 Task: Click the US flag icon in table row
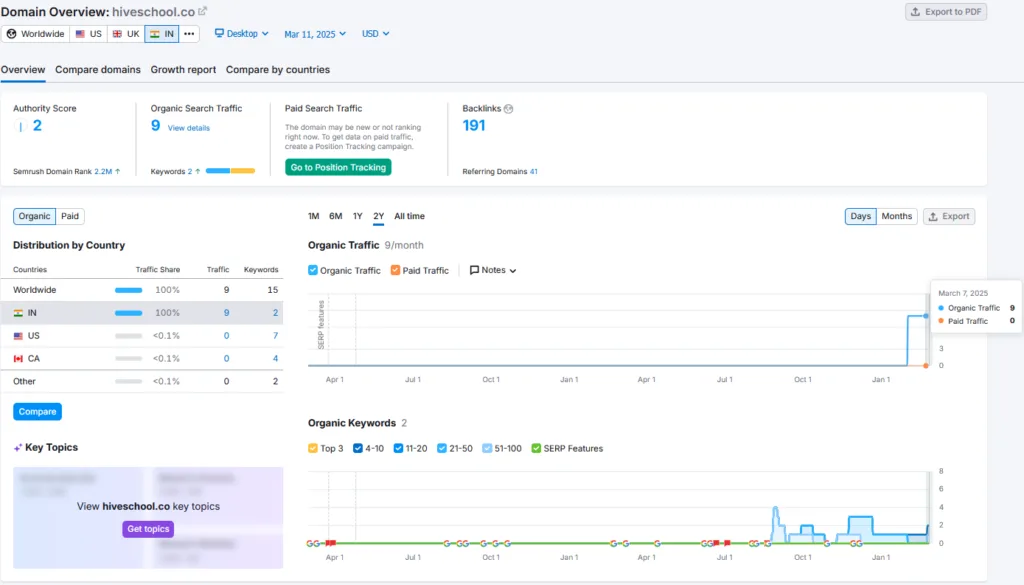click(18, 336)
